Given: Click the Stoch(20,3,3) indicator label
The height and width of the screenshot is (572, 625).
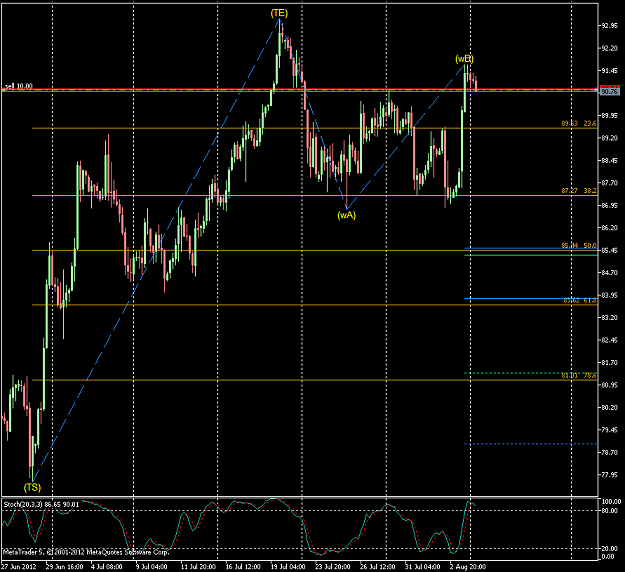Looking at the screenshot, I should [x=41, y=505].
